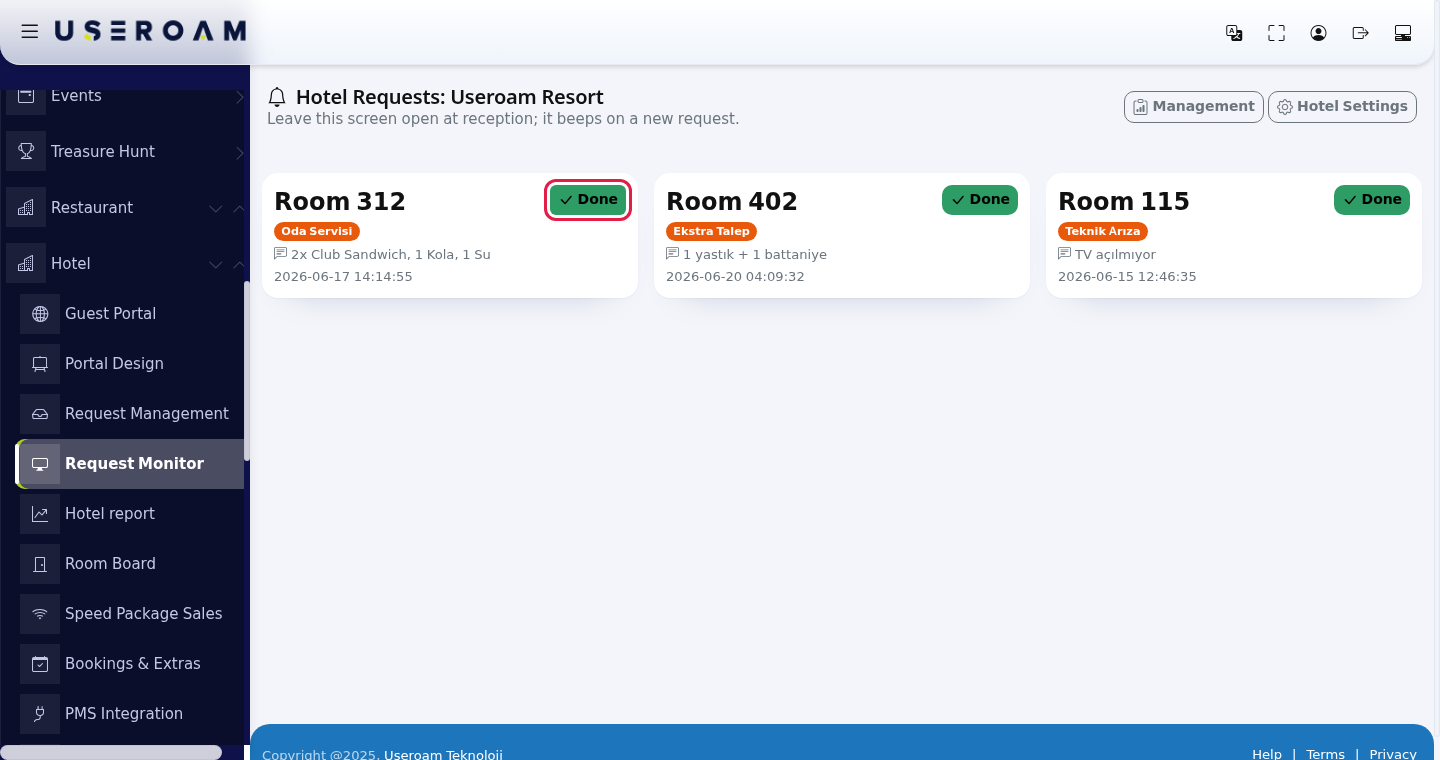Open the user profile icon

(1318, 33)
